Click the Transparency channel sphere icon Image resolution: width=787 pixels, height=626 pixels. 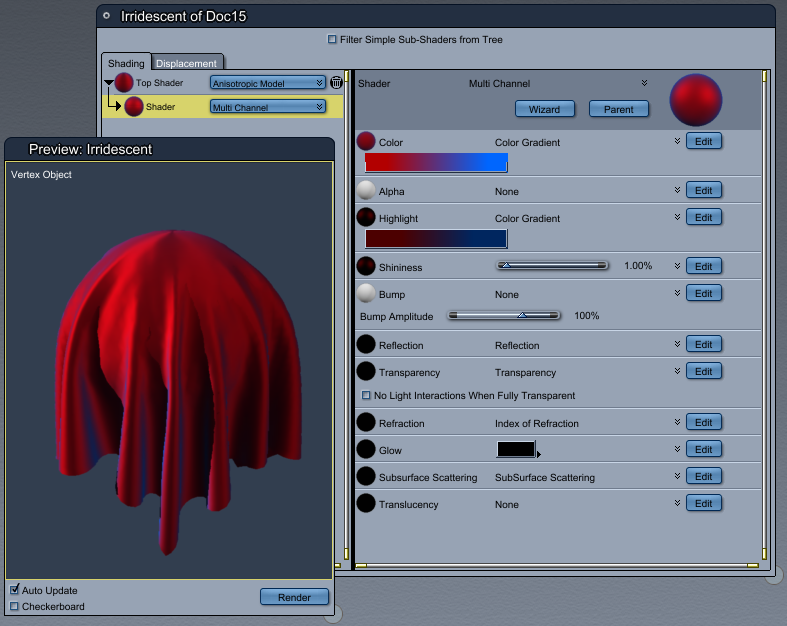[366, 371]
